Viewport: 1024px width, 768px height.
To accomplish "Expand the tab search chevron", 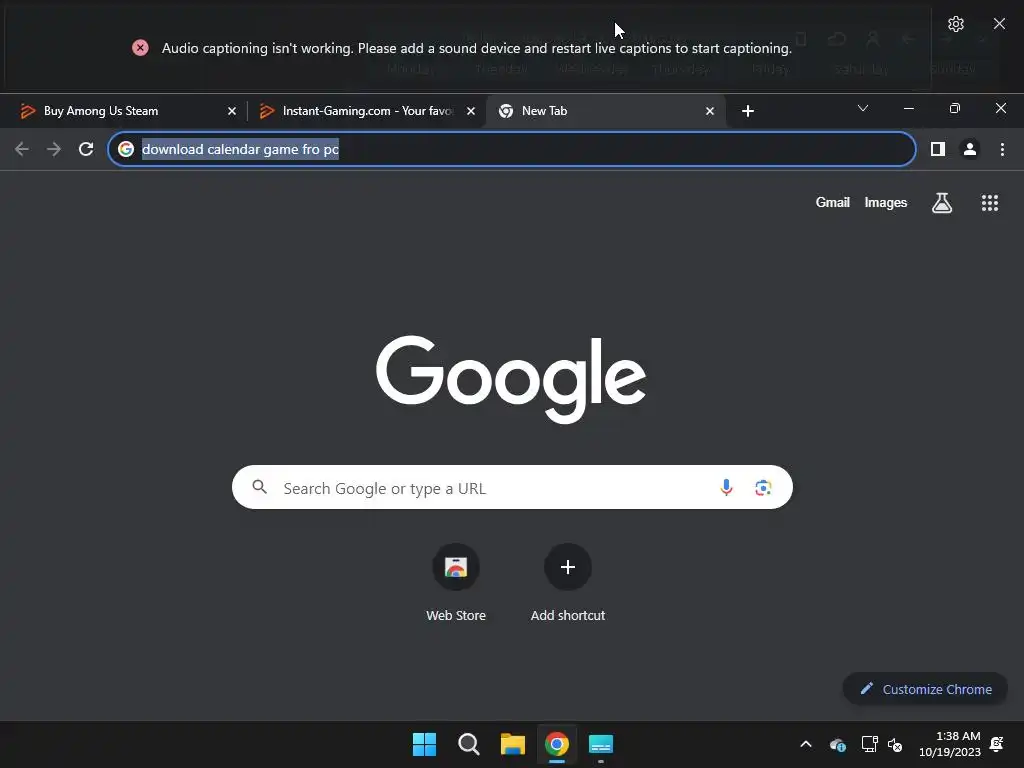I will click(863, 108).
